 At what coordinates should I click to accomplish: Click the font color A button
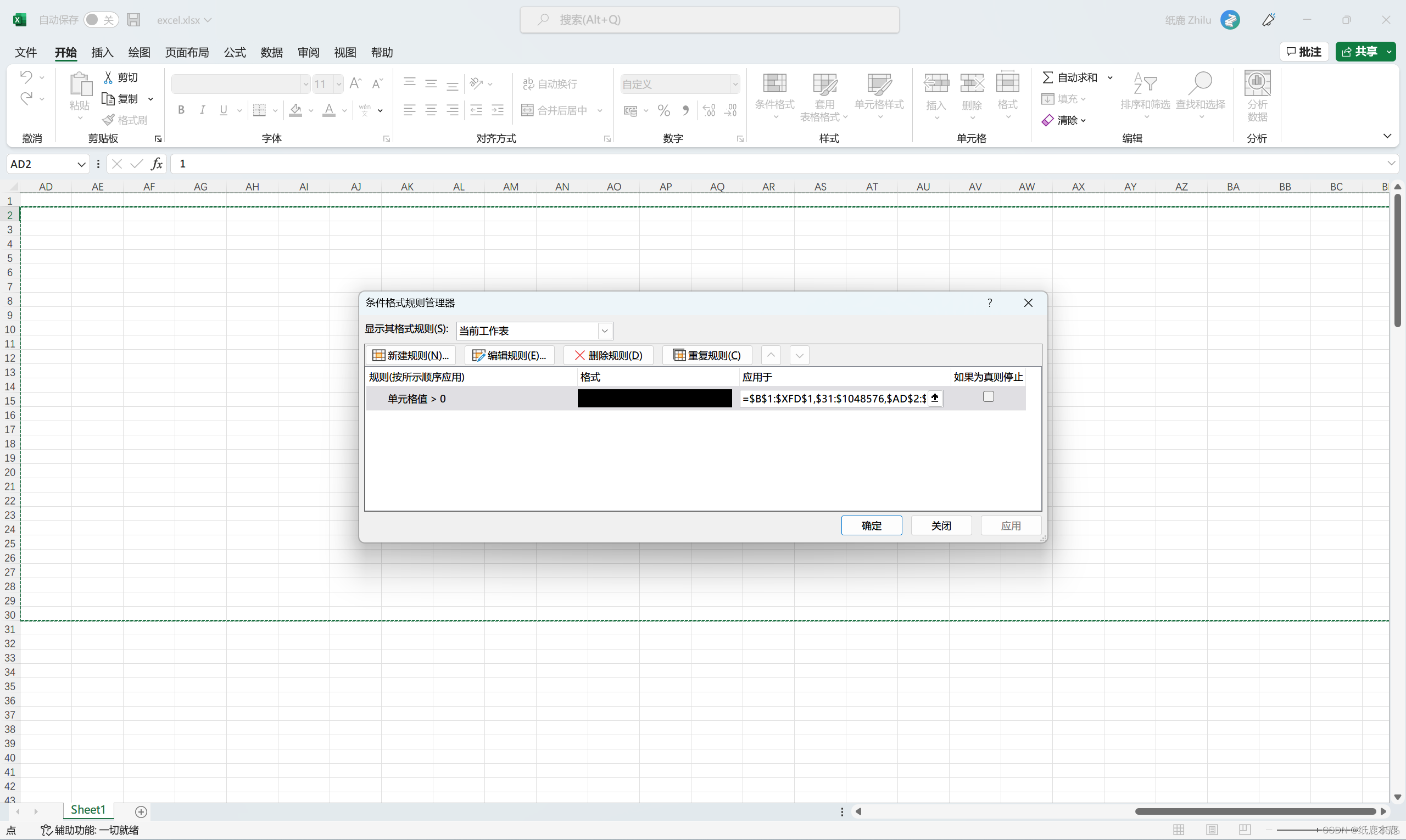pyautogui.click(x=329, y=110)
